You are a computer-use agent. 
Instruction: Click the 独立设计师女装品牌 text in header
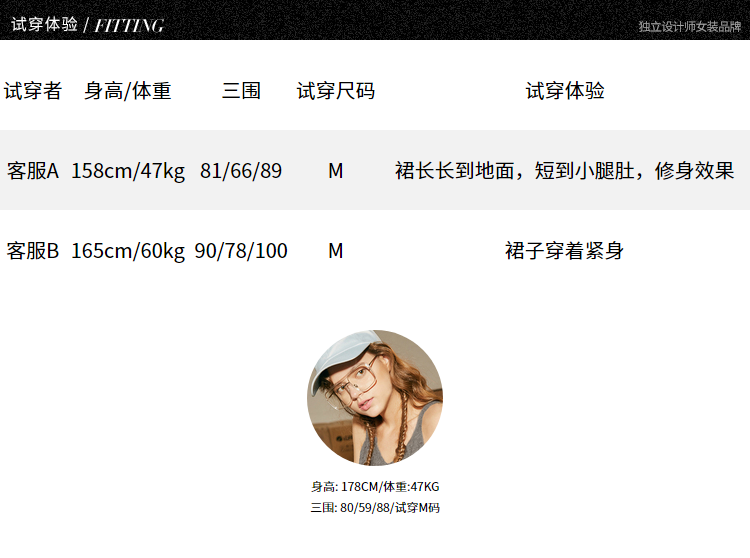(x=689, y=27)
